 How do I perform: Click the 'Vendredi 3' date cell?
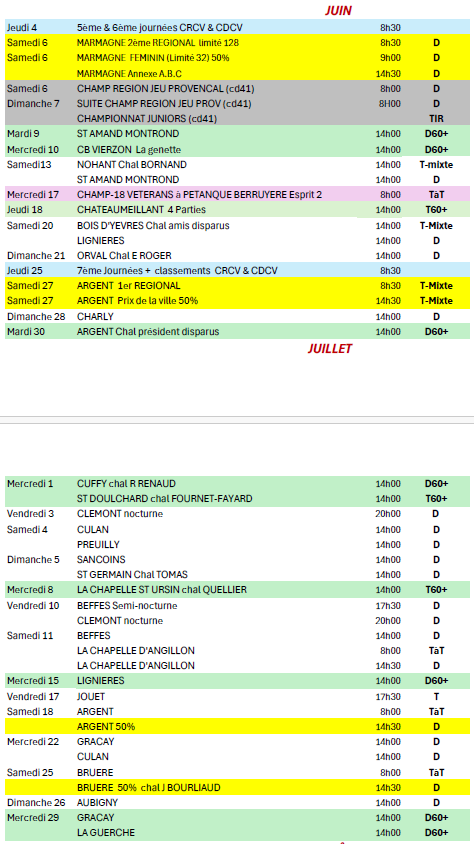click(30, 514)
